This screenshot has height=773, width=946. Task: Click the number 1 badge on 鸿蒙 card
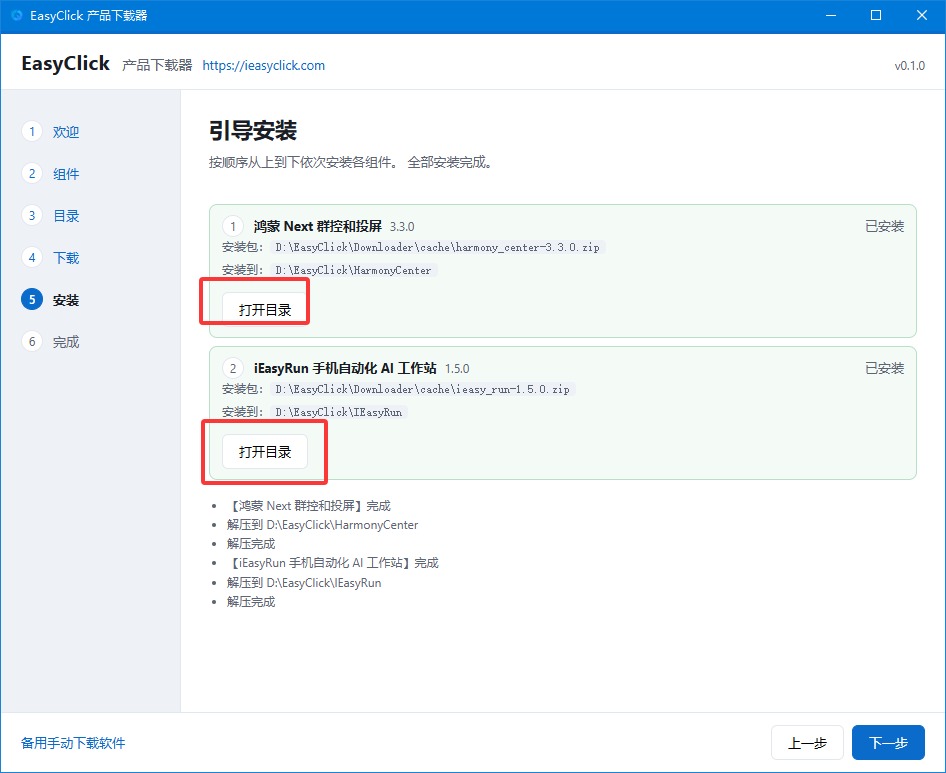coord(233,226)
